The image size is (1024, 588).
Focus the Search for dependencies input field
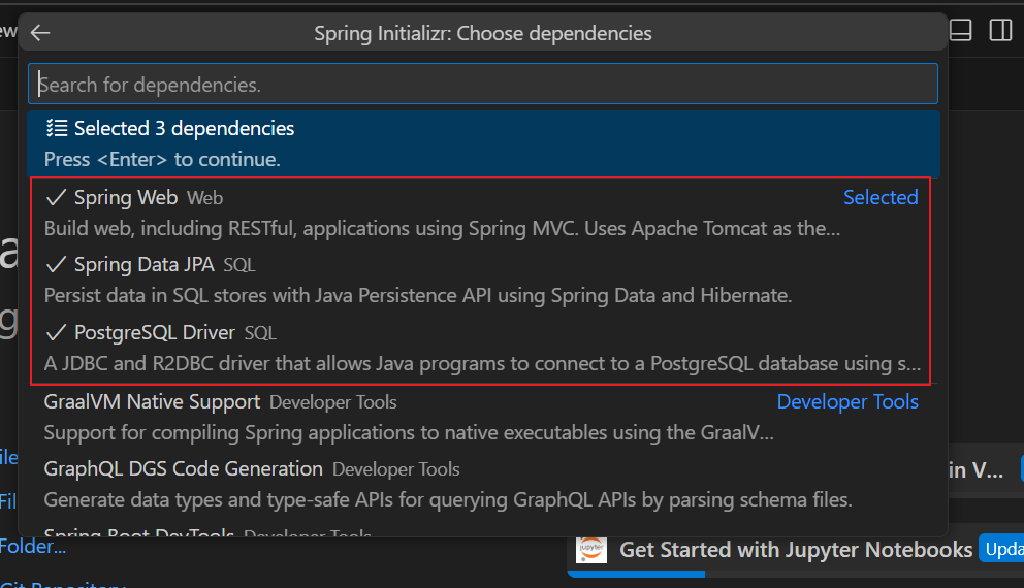tap(483, 83)
